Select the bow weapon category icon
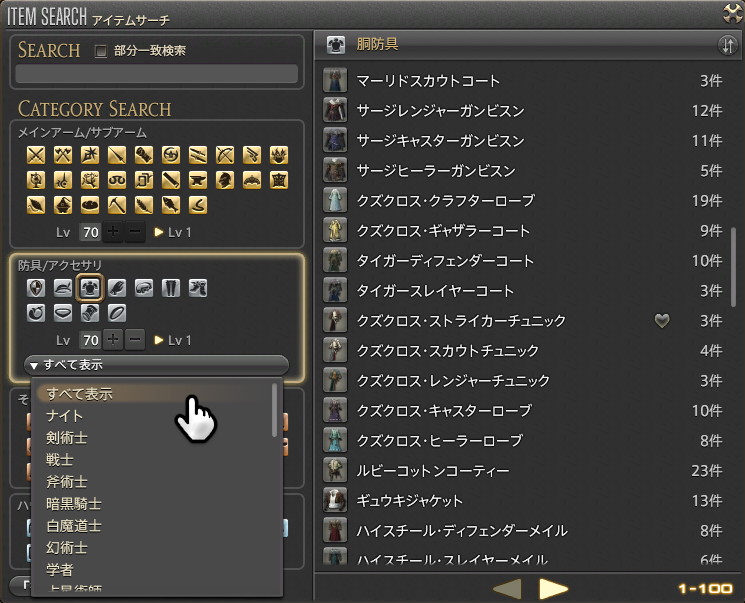Viewport: 745px width, 603px height. click(225, 155)
